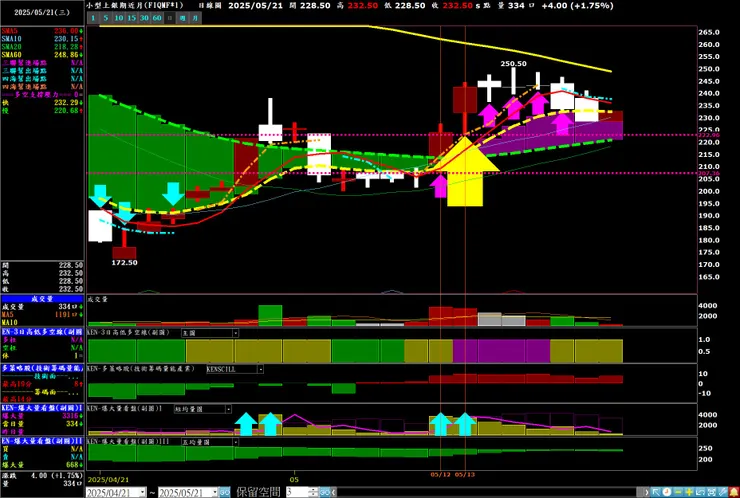Select the 60-minute timeframe button
Image resolution: width=740 pixels, height=498 pixels.
click(157, 18)
